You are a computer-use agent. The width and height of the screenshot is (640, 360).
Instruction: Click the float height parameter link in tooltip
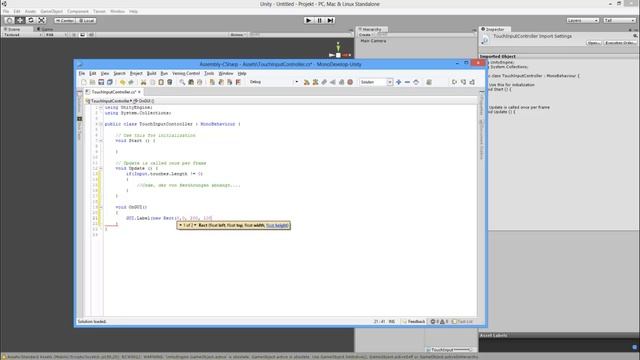277,225
